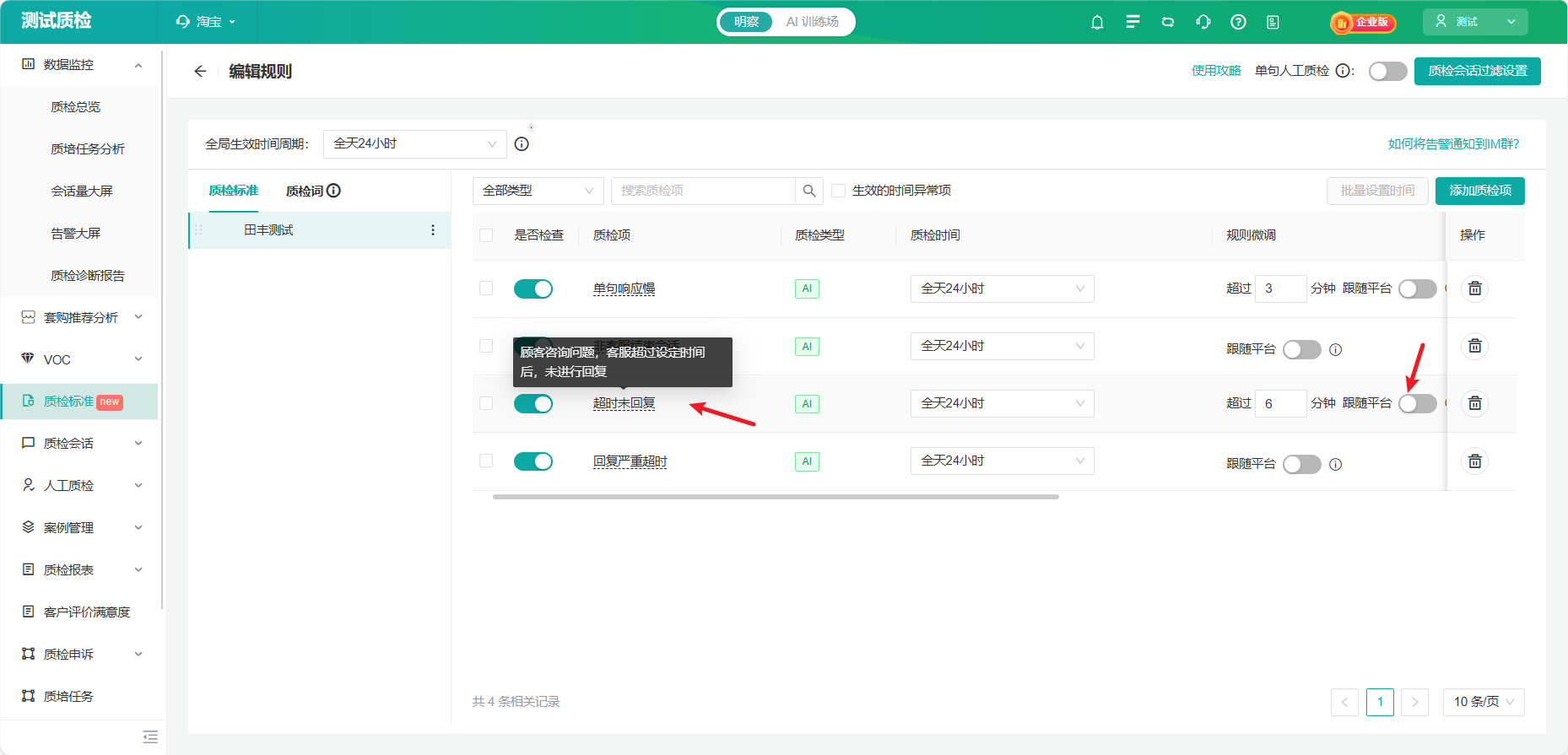Switch to AI 训练场 mode
1568x755 pixels.
coord(813,22)
